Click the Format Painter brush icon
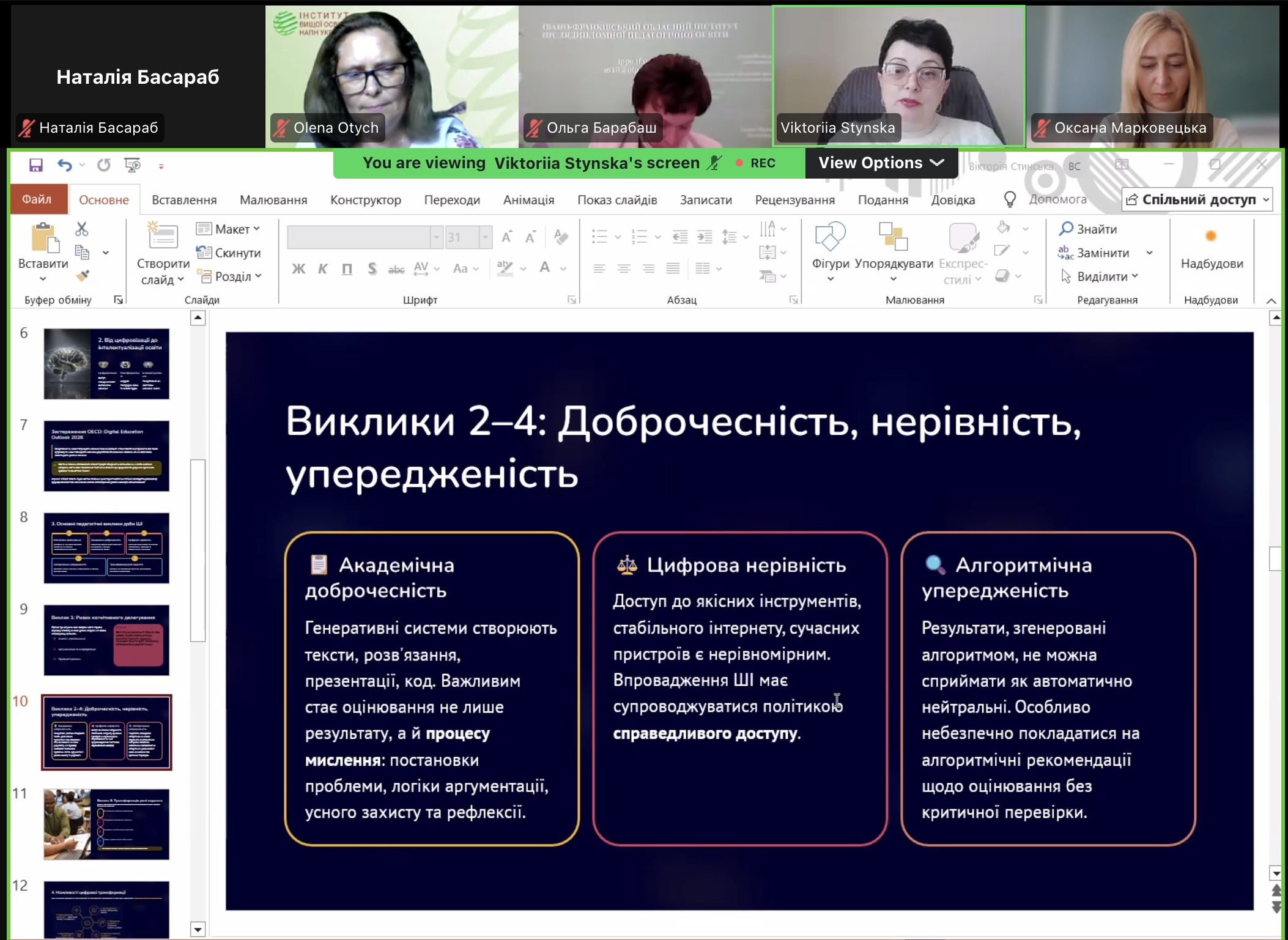Image resolution: width=1288 pixels, height=940 pixels. click(83, 276)
